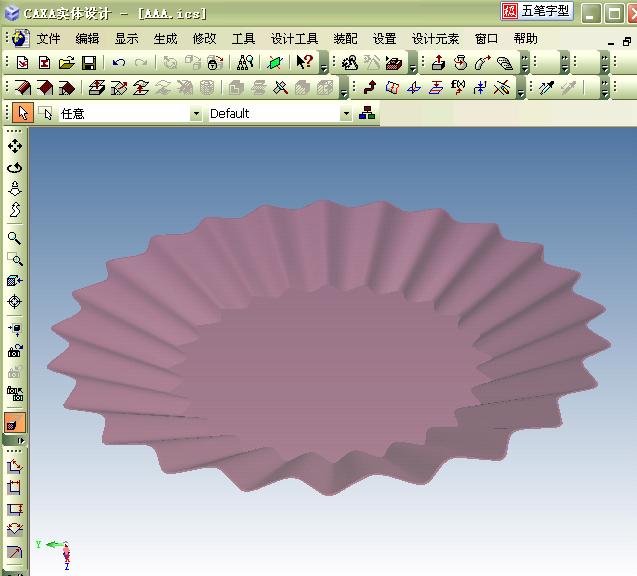Open the 设计工具 menu
Screen dimensions: 637x576
(x=295, y=39)
